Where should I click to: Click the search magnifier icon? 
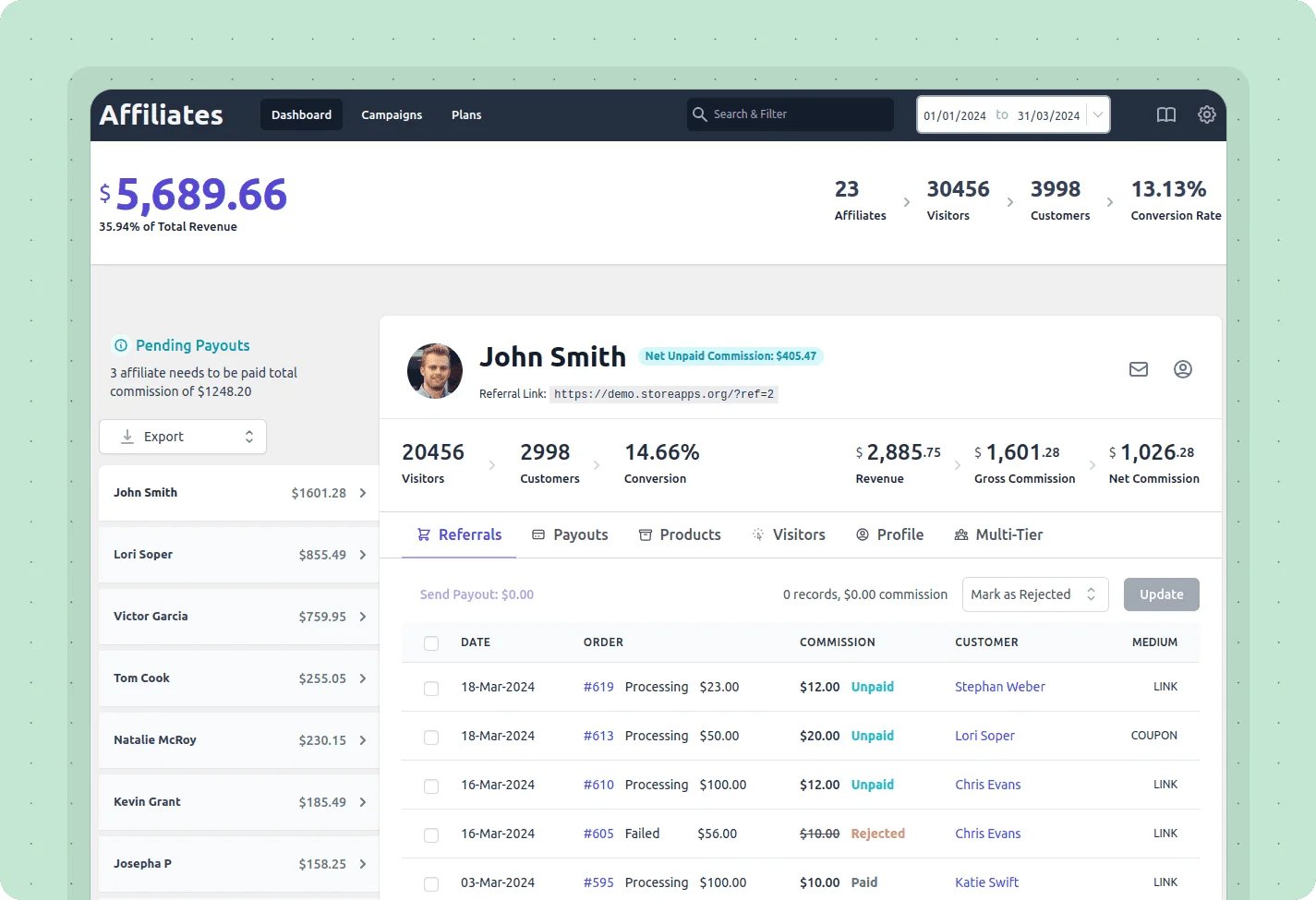click(700, 114)
